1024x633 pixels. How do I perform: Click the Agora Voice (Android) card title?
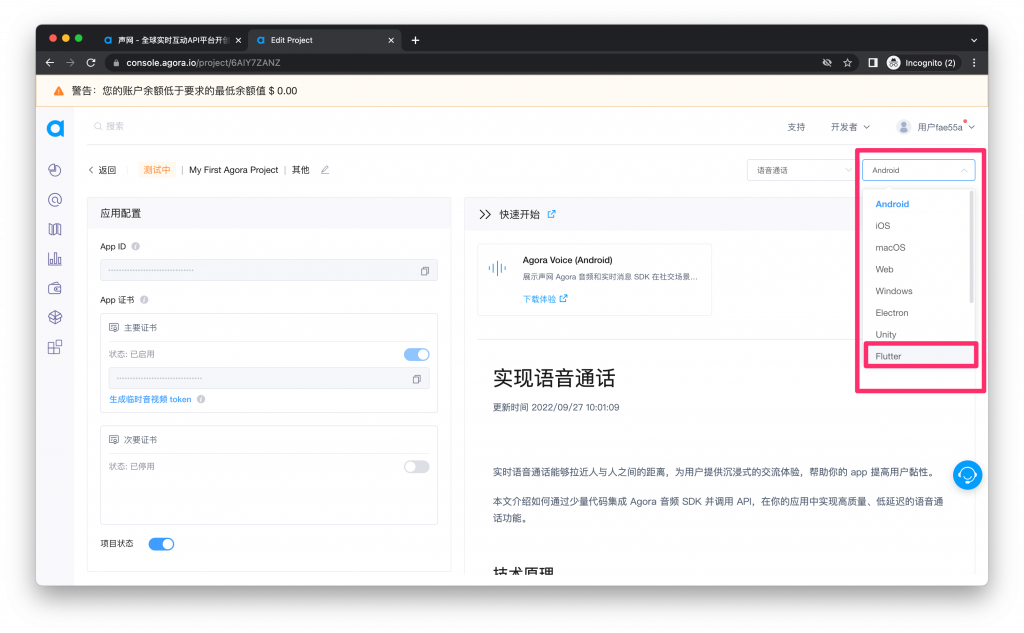[x=568, y=260]
